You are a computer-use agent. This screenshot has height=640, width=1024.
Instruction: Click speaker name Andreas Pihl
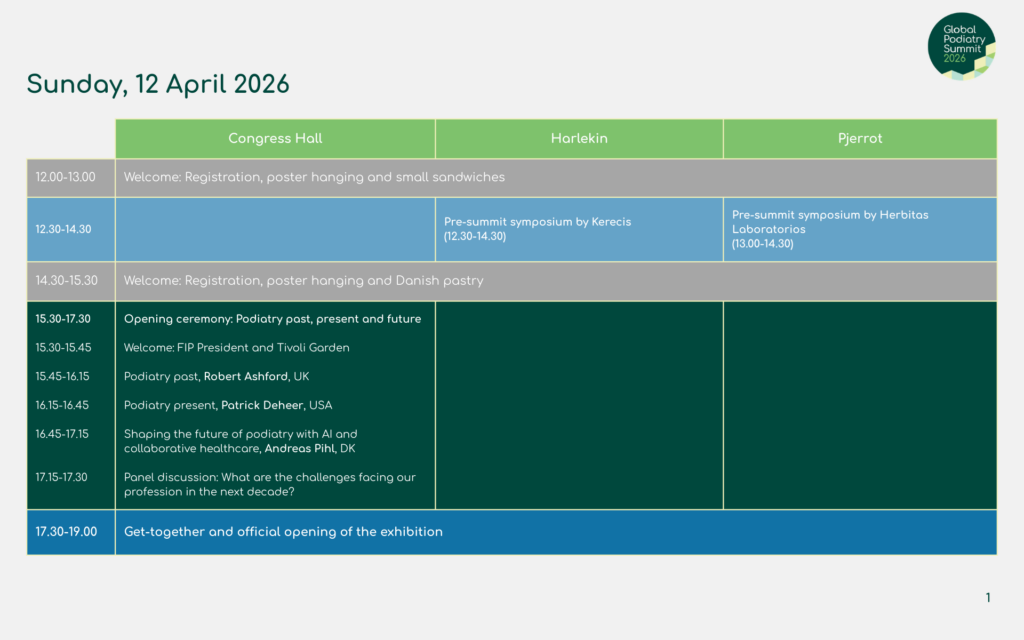click(300, 449)
